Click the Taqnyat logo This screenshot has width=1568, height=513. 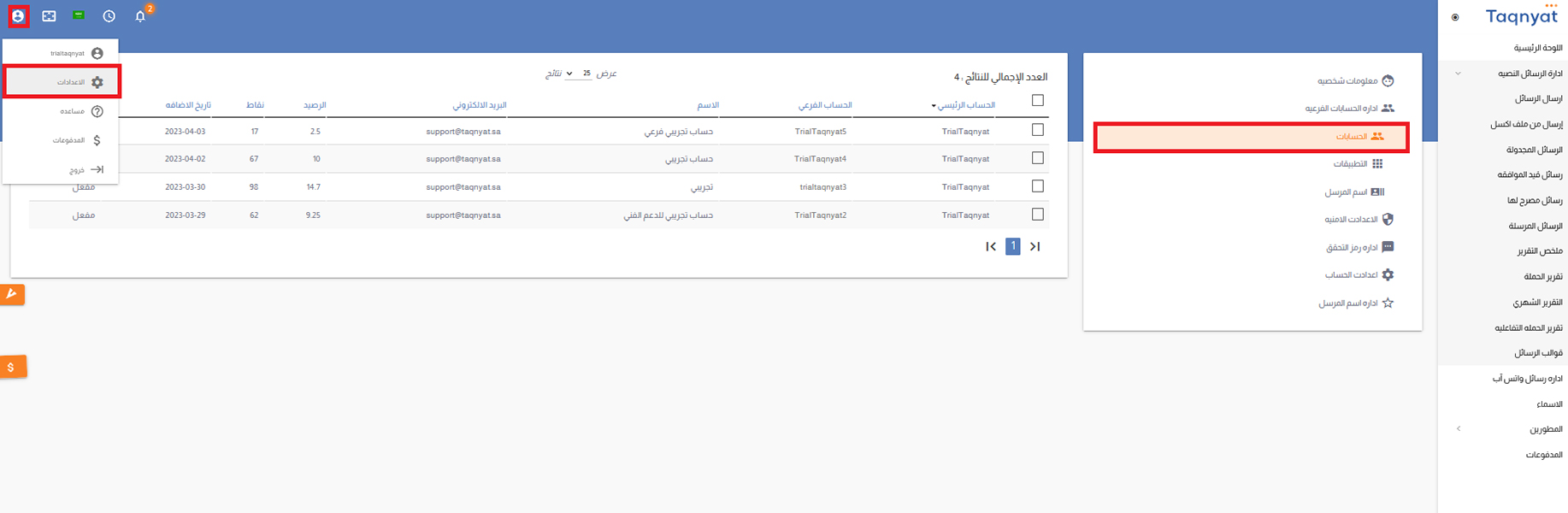(x=1522, y=16)
